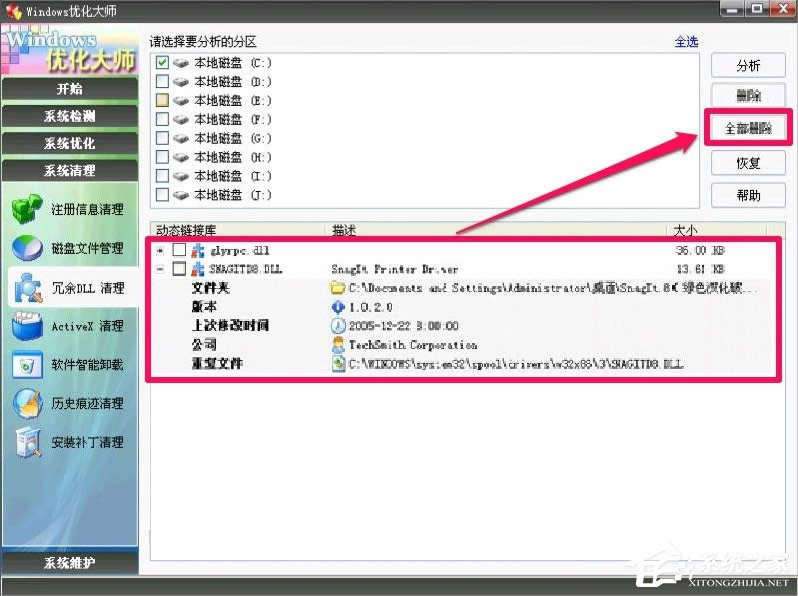
Task: Click the 全部删除 button
Action: (x=748, y=128)
